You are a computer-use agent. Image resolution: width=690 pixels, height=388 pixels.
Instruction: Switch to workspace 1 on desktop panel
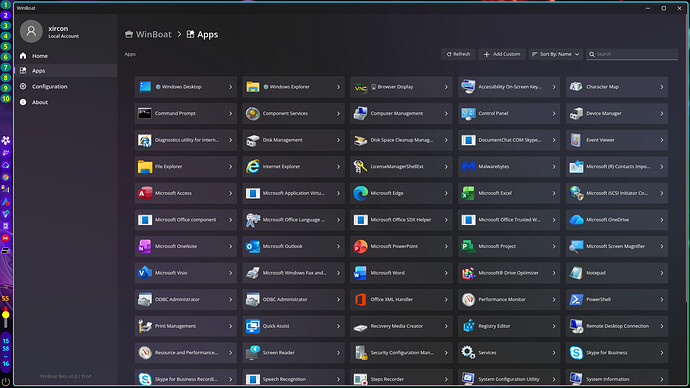[6, 5]
